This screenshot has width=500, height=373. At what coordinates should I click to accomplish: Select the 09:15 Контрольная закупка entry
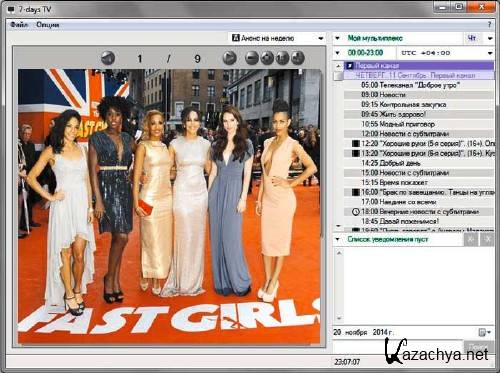pos(419,104)
